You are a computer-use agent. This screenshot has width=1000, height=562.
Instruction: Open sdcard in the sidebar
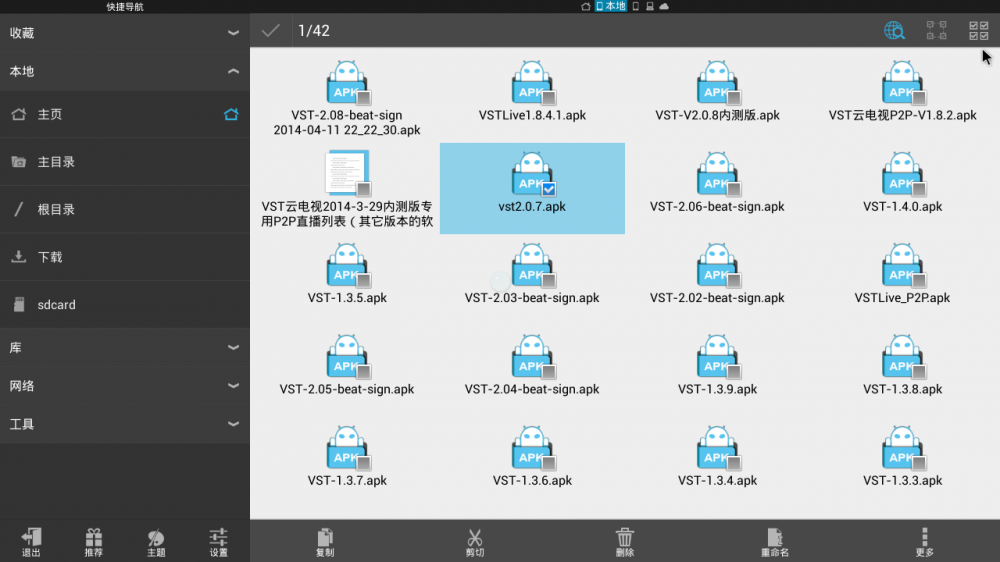125,305
